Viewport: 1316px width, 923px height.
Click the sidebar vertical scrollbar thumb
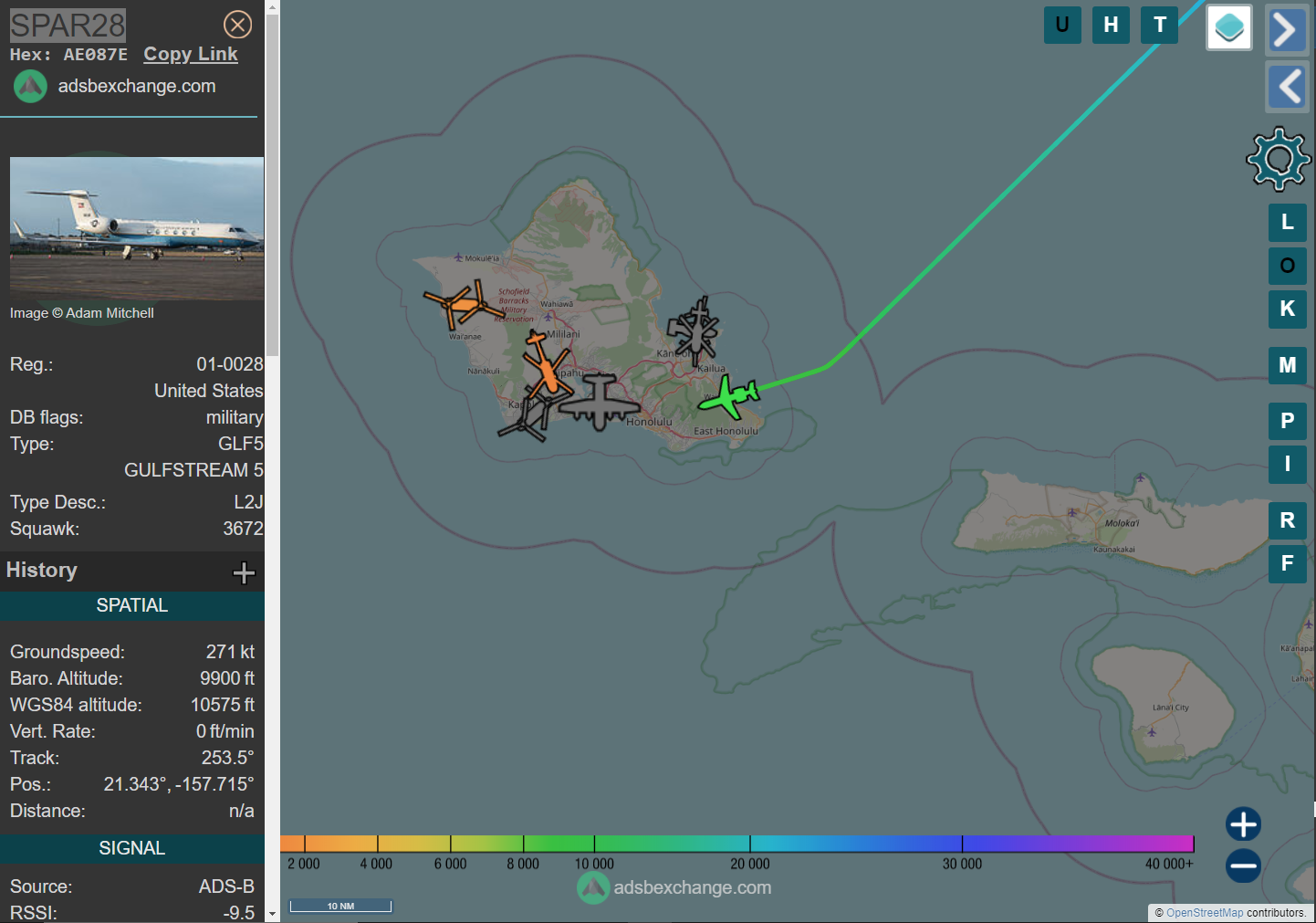pos(272,185)
